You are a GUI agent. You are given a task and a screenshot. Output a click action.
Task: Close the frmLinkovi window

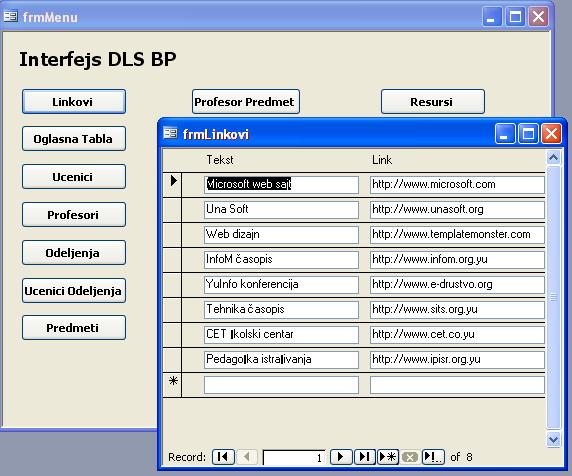[x=551, y=133]
